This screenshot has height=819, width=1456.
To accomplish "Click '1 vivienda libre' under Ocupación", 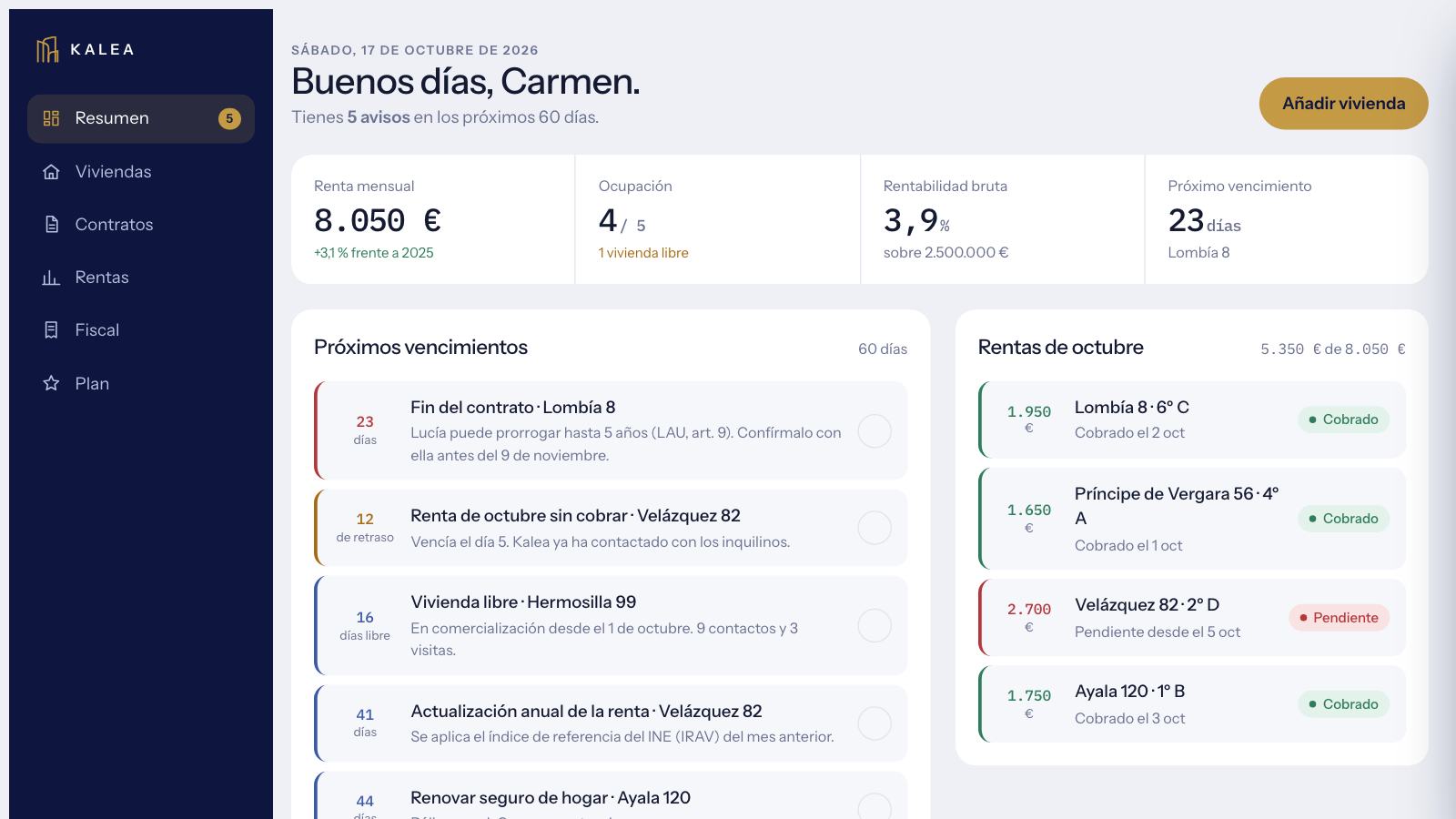I will 643,253.
